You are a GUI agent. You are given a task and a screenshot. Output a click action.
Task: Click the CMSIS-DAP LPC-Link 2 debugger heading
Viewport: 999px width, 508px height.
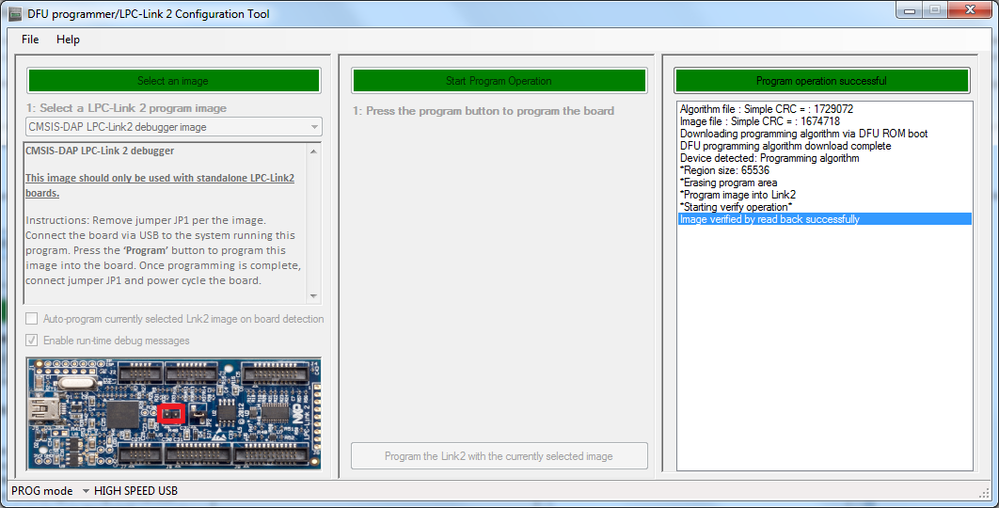(x=99, y=151)
